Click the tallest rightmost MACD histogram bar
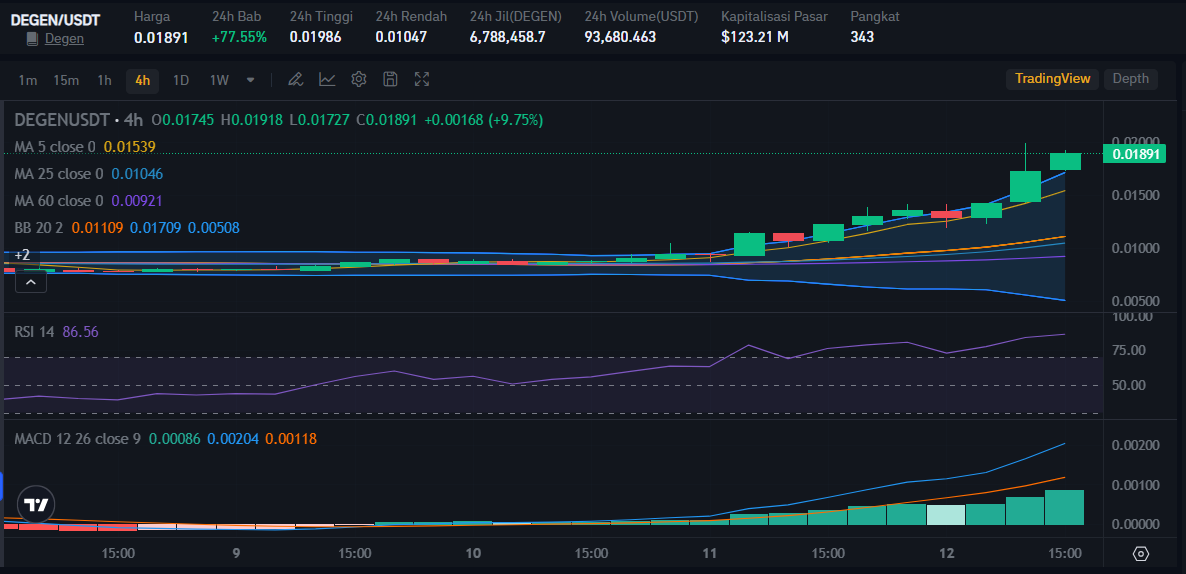The width and height of the screenshot is (1186, 574). [1065, 507]
